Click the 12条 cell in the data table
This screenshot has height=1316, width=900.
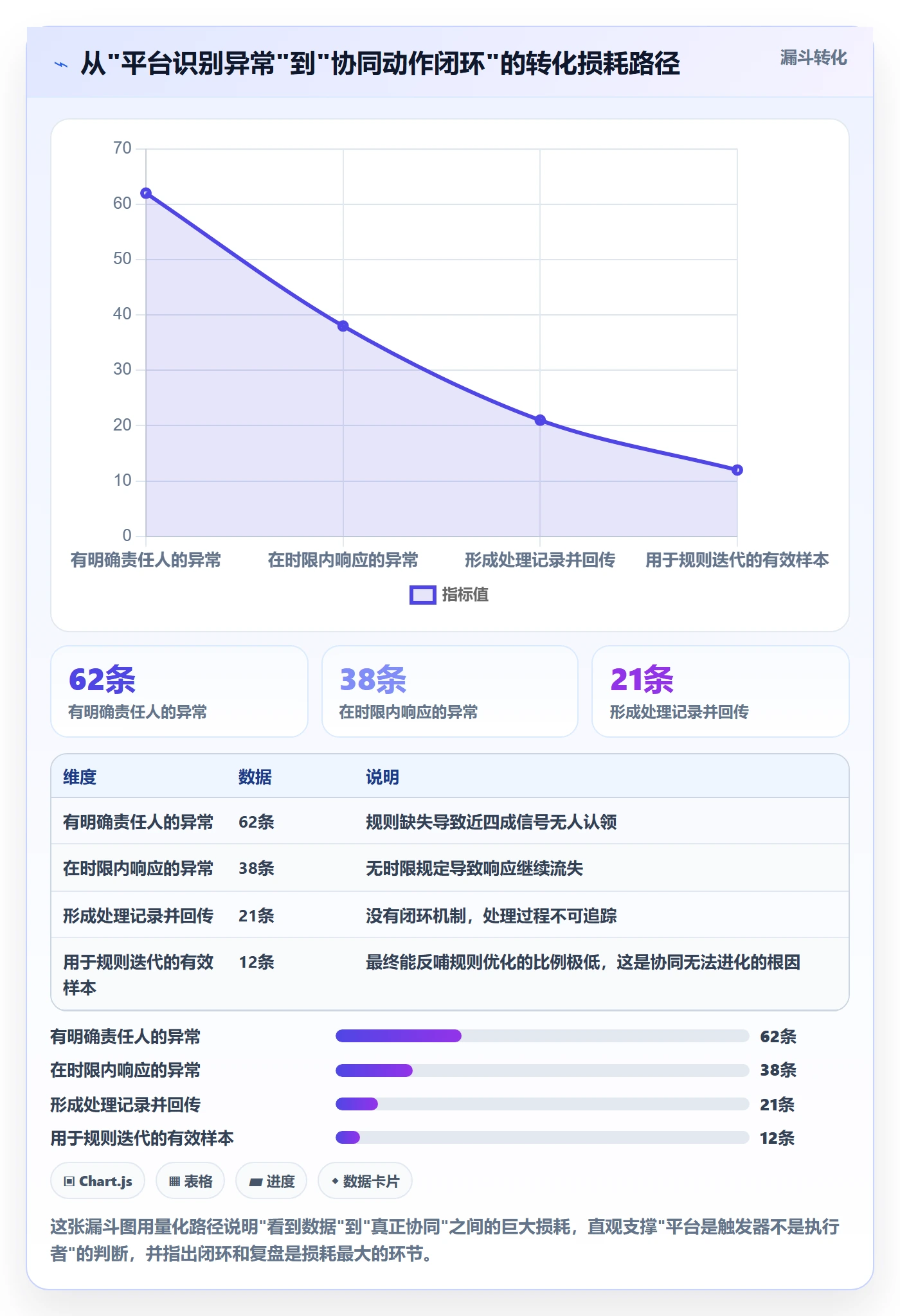click(x=256, y=962)
